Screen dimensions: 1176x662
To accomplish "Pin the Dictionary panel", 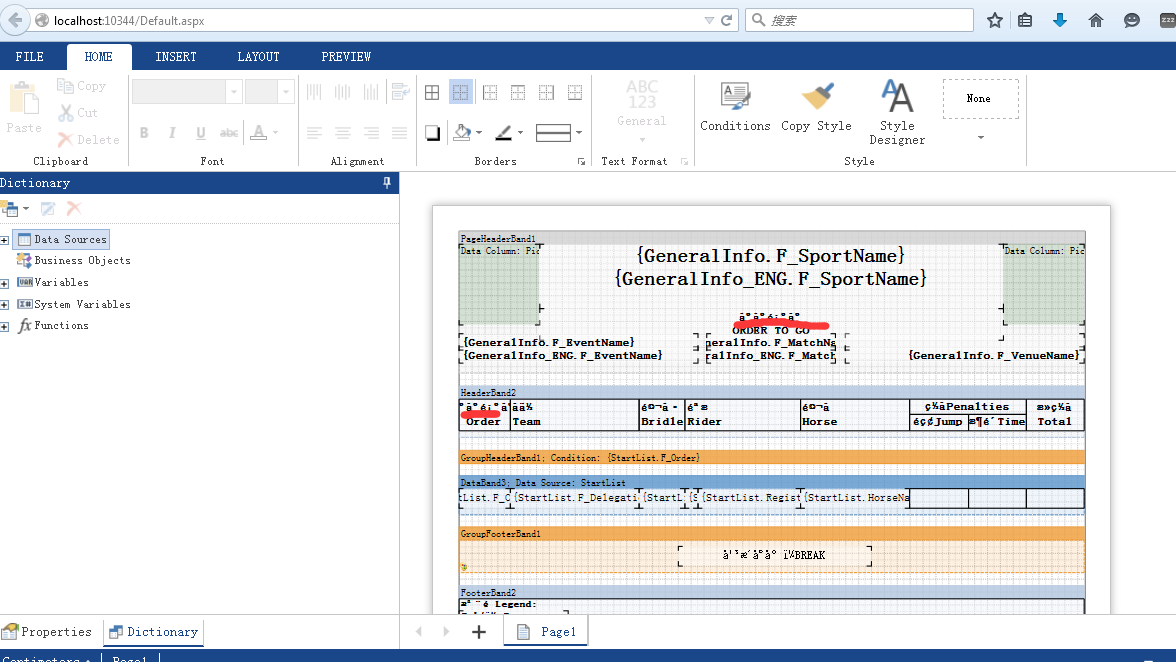I will [x=387, y=183].
